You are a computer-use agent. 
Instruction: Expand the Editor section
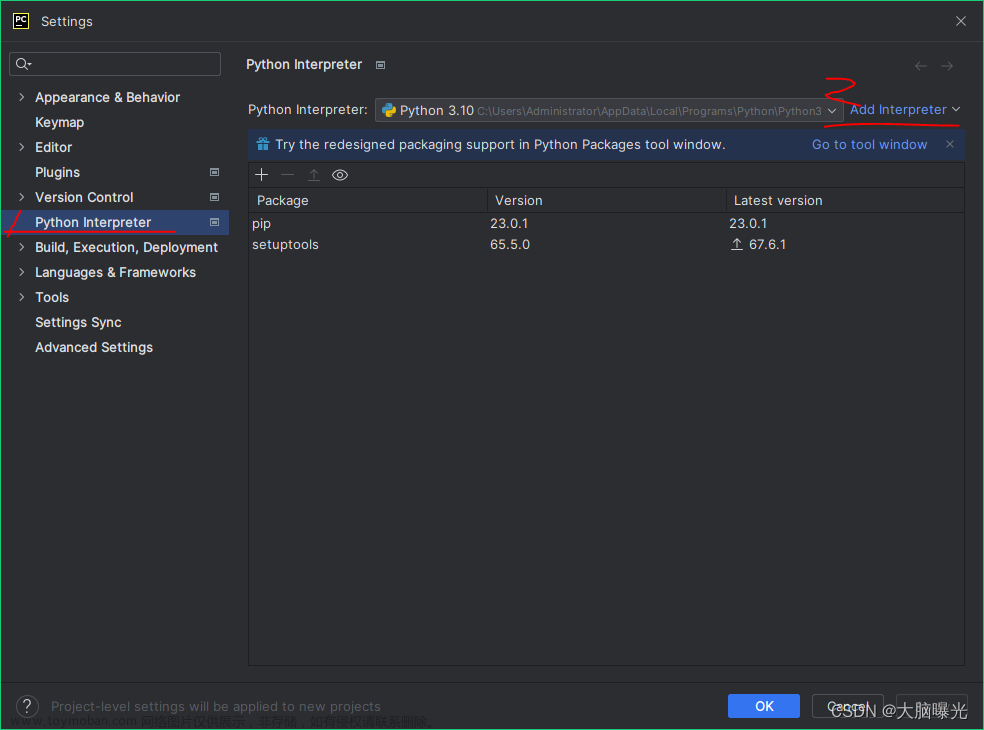coord(22,147)
